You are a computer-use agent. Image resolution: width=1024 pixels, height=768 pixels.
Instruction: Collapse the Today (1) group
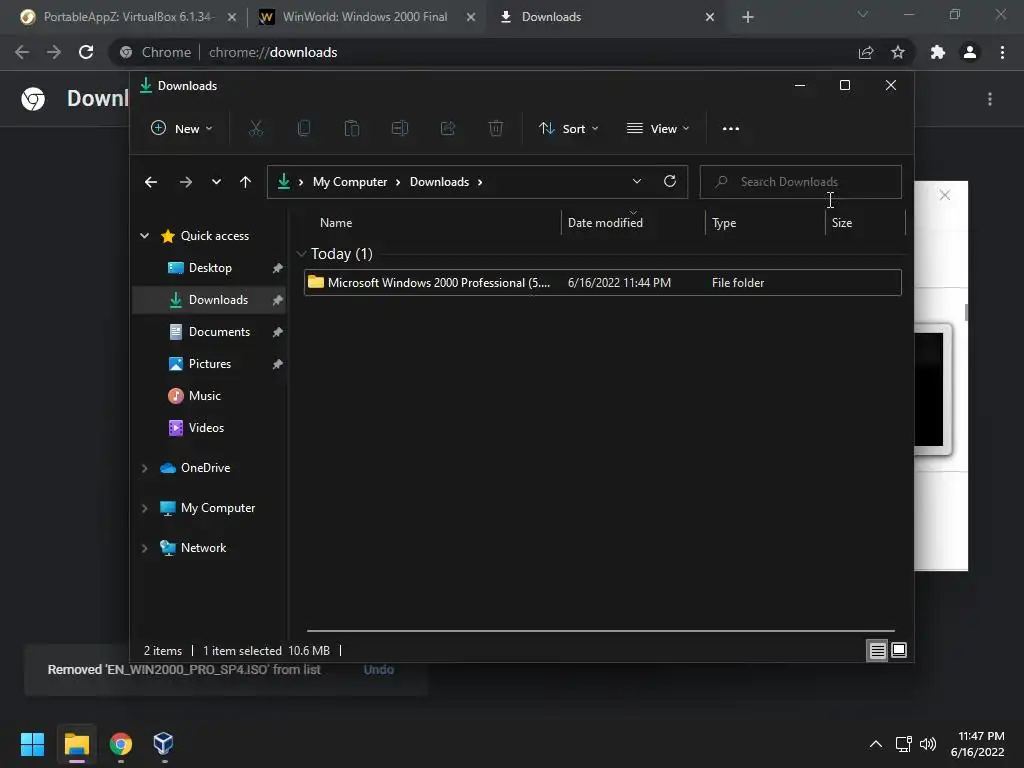tap(301, 254)
